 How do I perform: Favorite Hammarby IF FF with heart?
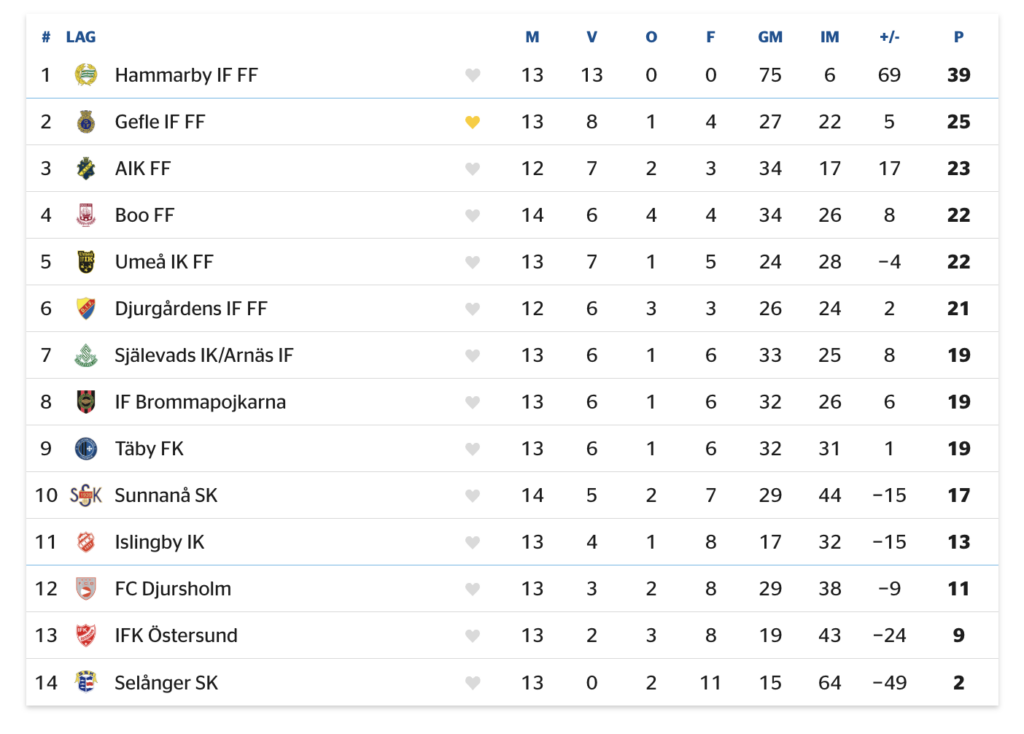point(472,75)
